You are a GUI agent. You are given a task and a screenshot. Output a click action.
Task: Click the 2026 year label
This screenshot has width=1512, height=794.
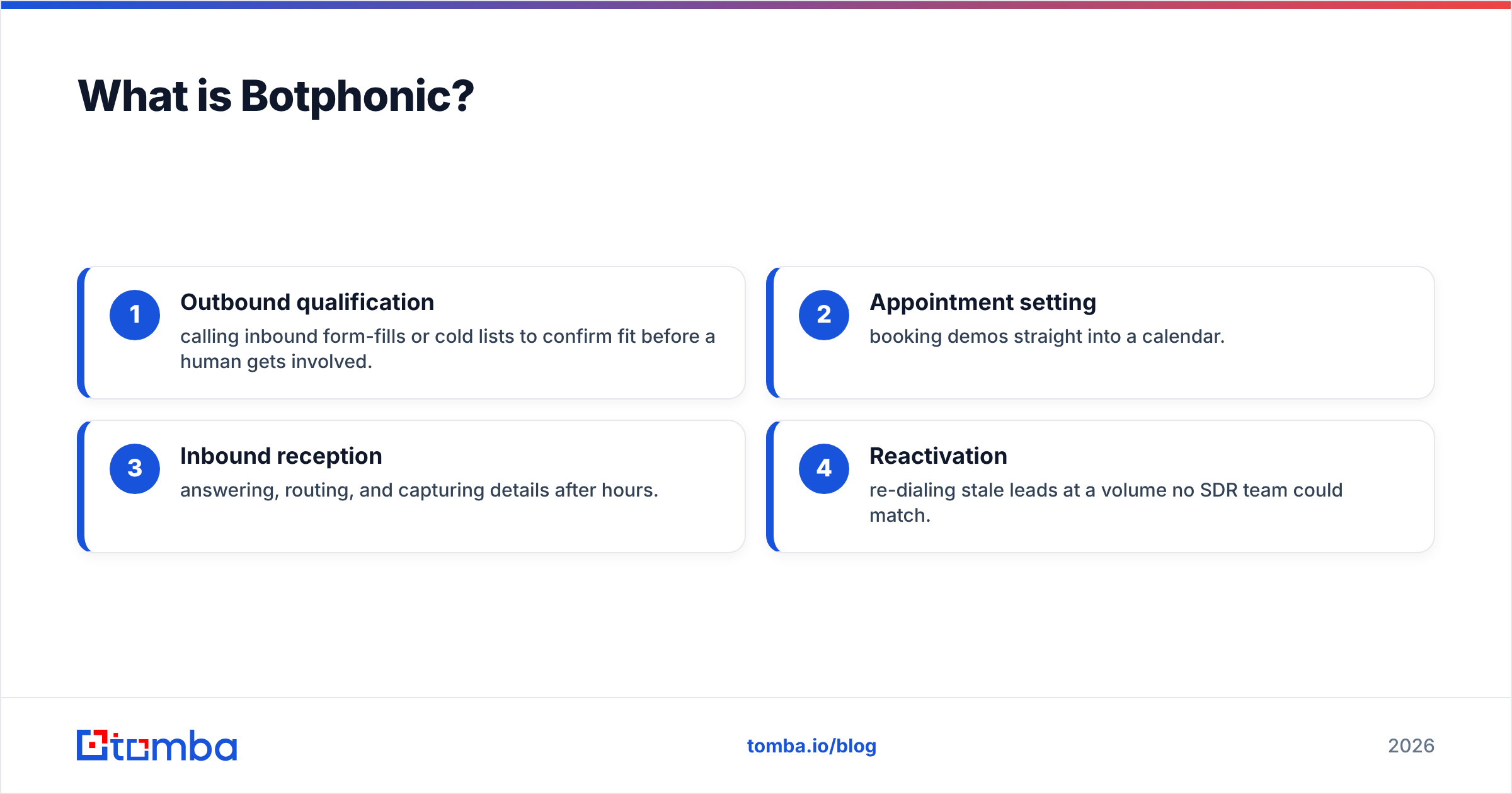tap(1411, 746)
